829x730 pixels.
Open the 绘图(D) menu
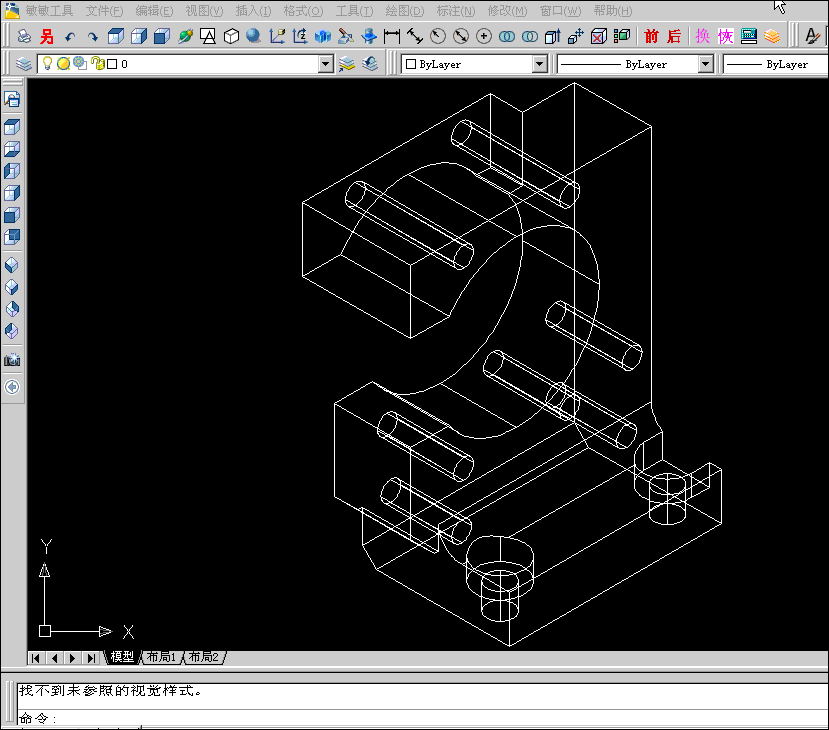pos(405,11)
